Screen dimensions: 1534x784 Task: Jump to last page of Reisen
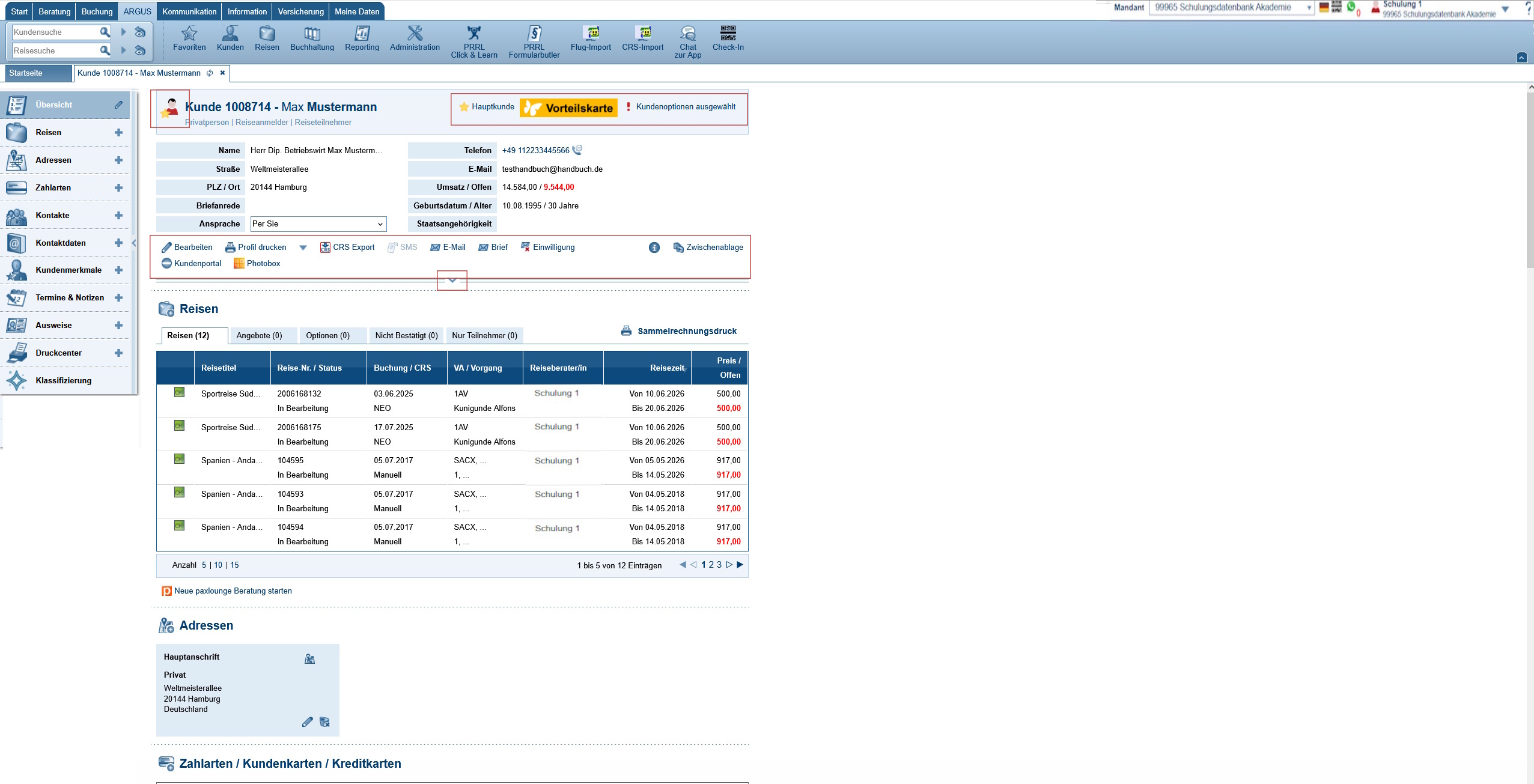(740, 565)
